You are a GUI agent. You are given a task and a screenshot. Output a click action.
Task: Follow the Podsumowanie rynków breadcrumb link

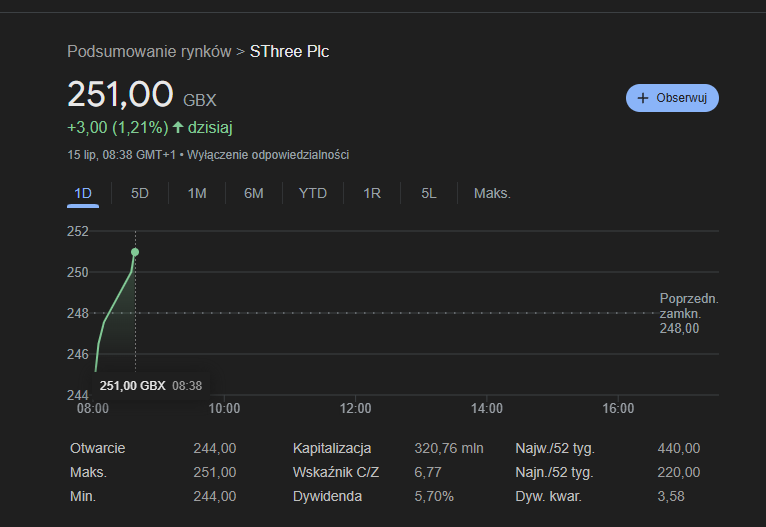[x=149, y=51]
